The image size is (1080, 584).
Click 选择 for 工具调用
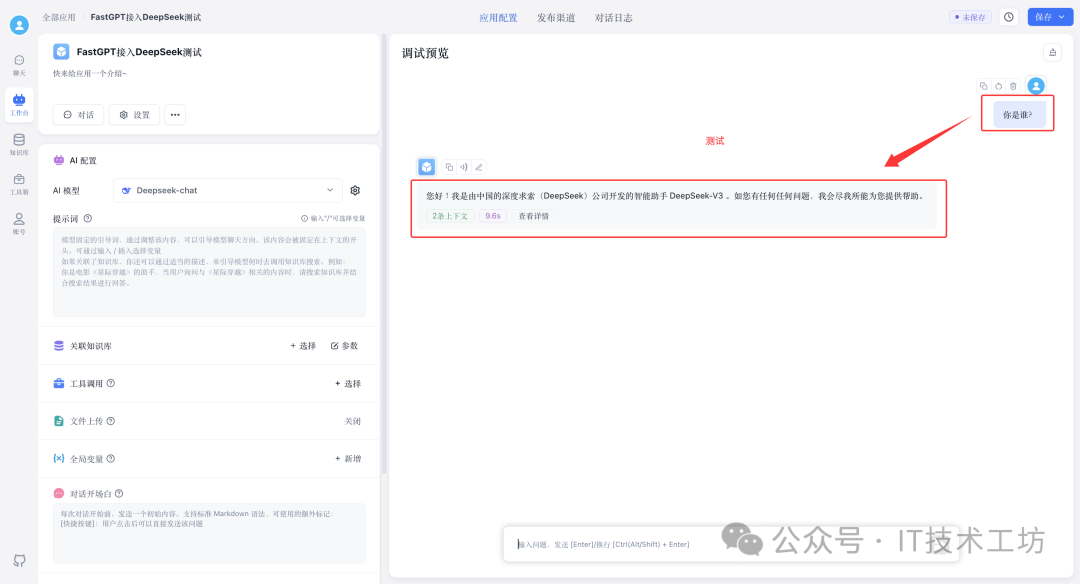[x=348, y=384]
